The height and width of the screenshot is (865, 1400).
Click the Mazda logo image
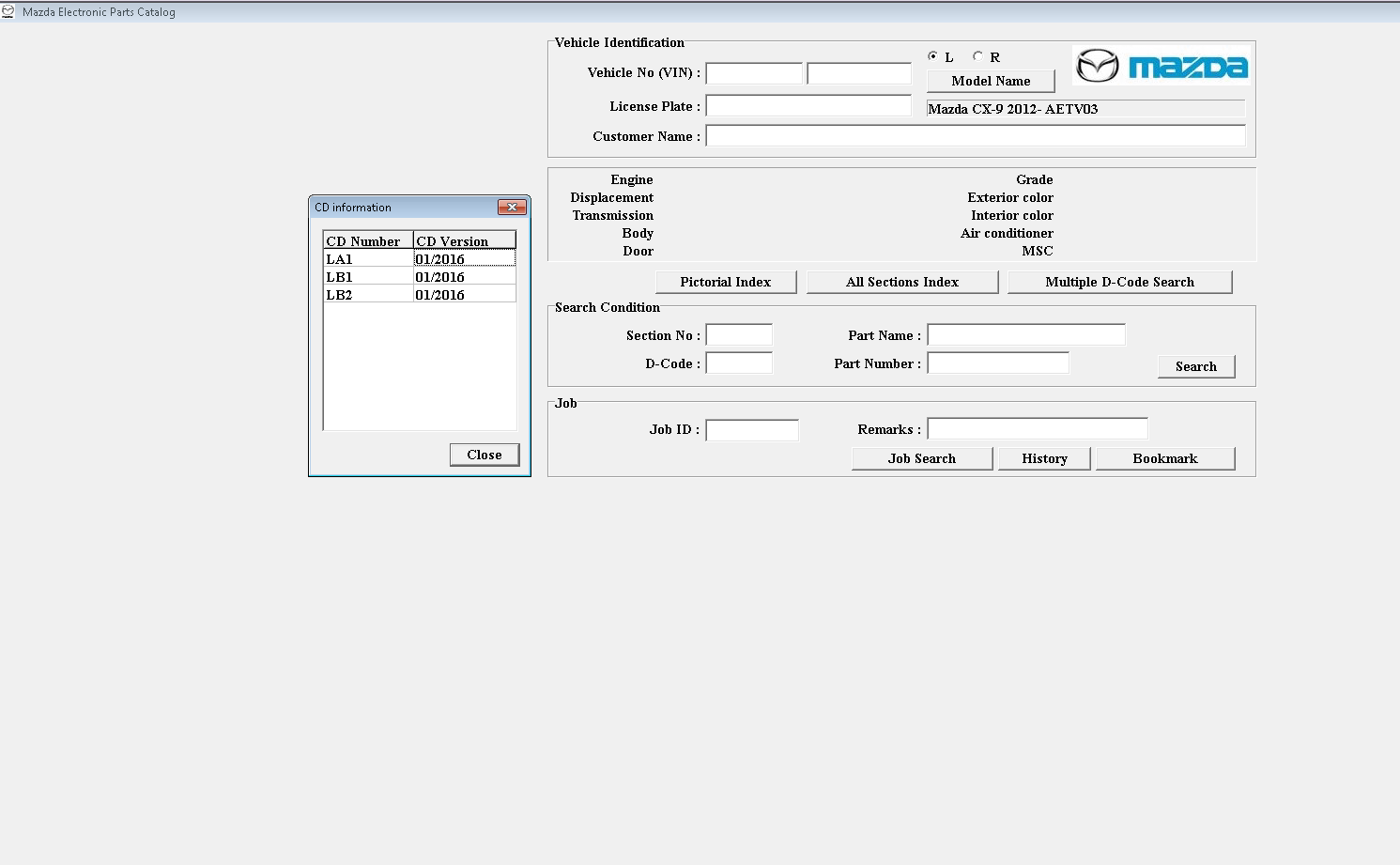tap(1161, 66)
